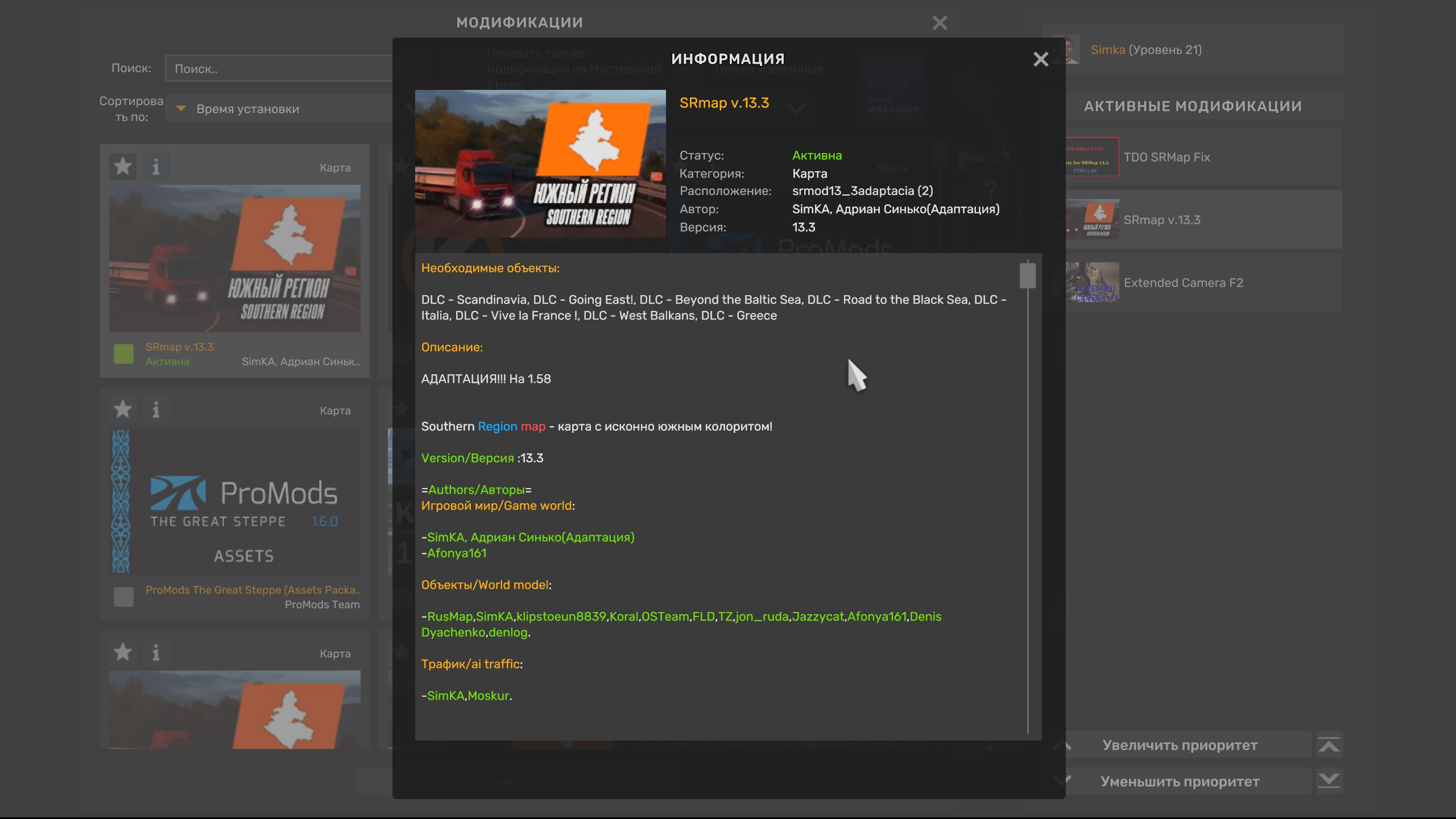Move mod to bottom priority arrow
Screen dimensions: 1456x819
(x=1329, y=781)
